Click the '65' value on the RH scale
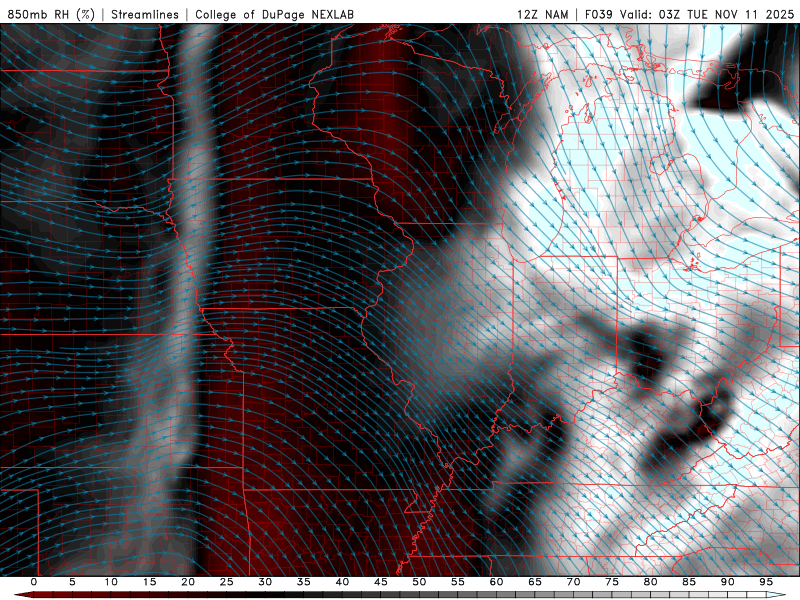The width and height of the screenshot is (800, 600). [x=535, y=582]
